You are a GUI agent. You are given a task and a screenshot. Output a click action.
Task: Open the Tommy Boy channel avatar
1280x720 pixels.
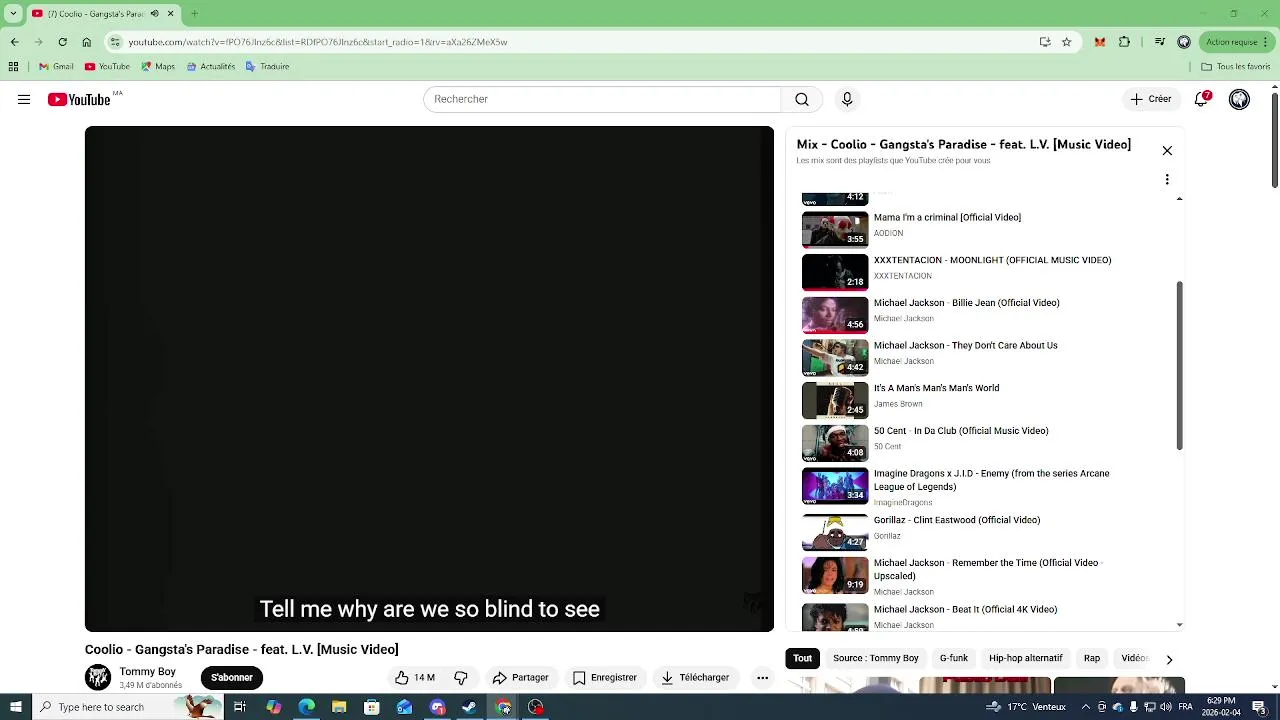coord(98,677)
